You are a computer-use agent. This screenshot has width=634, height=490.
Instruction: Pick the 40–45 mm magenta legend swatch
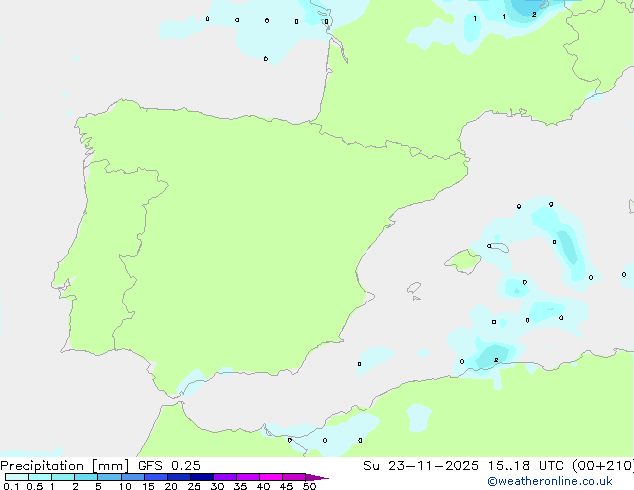pos(271,477)
